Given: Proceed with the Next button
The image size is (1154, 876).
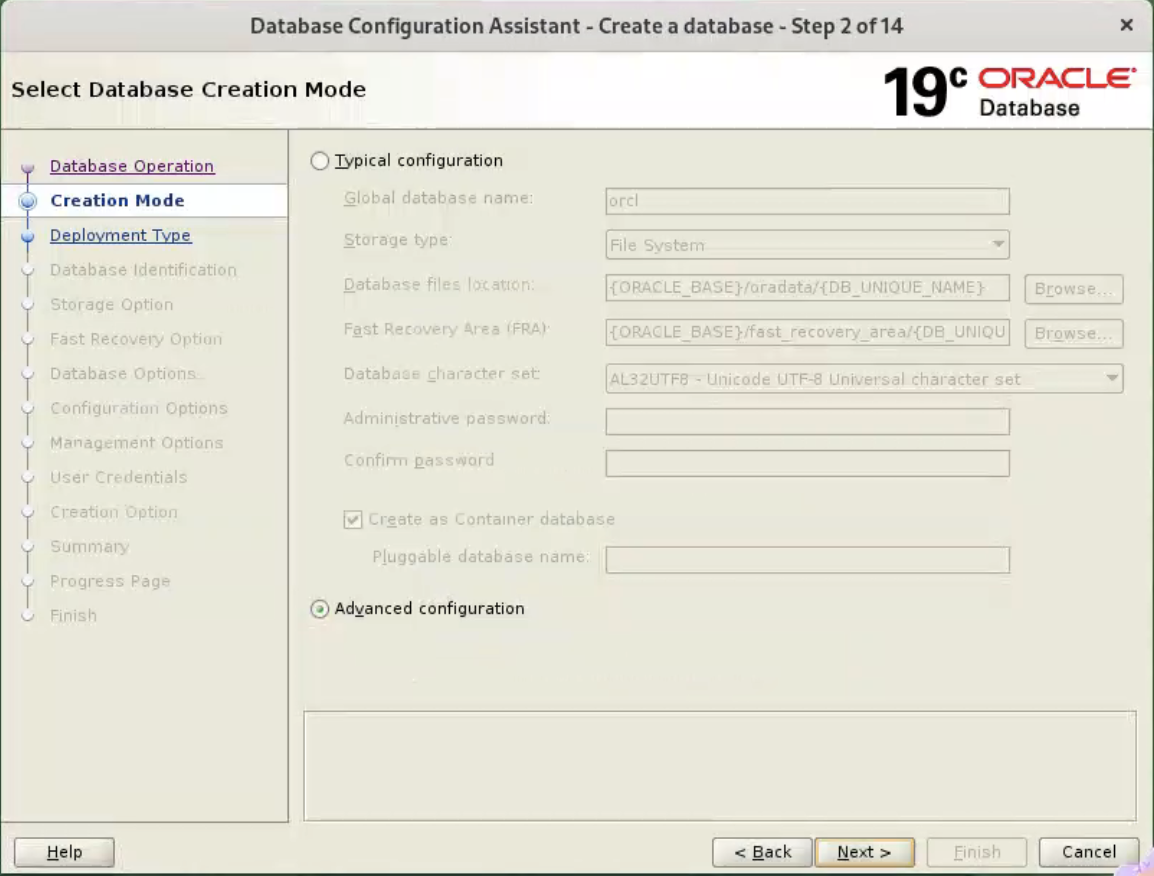Looking at the screenshot, I should coord(865,852).
